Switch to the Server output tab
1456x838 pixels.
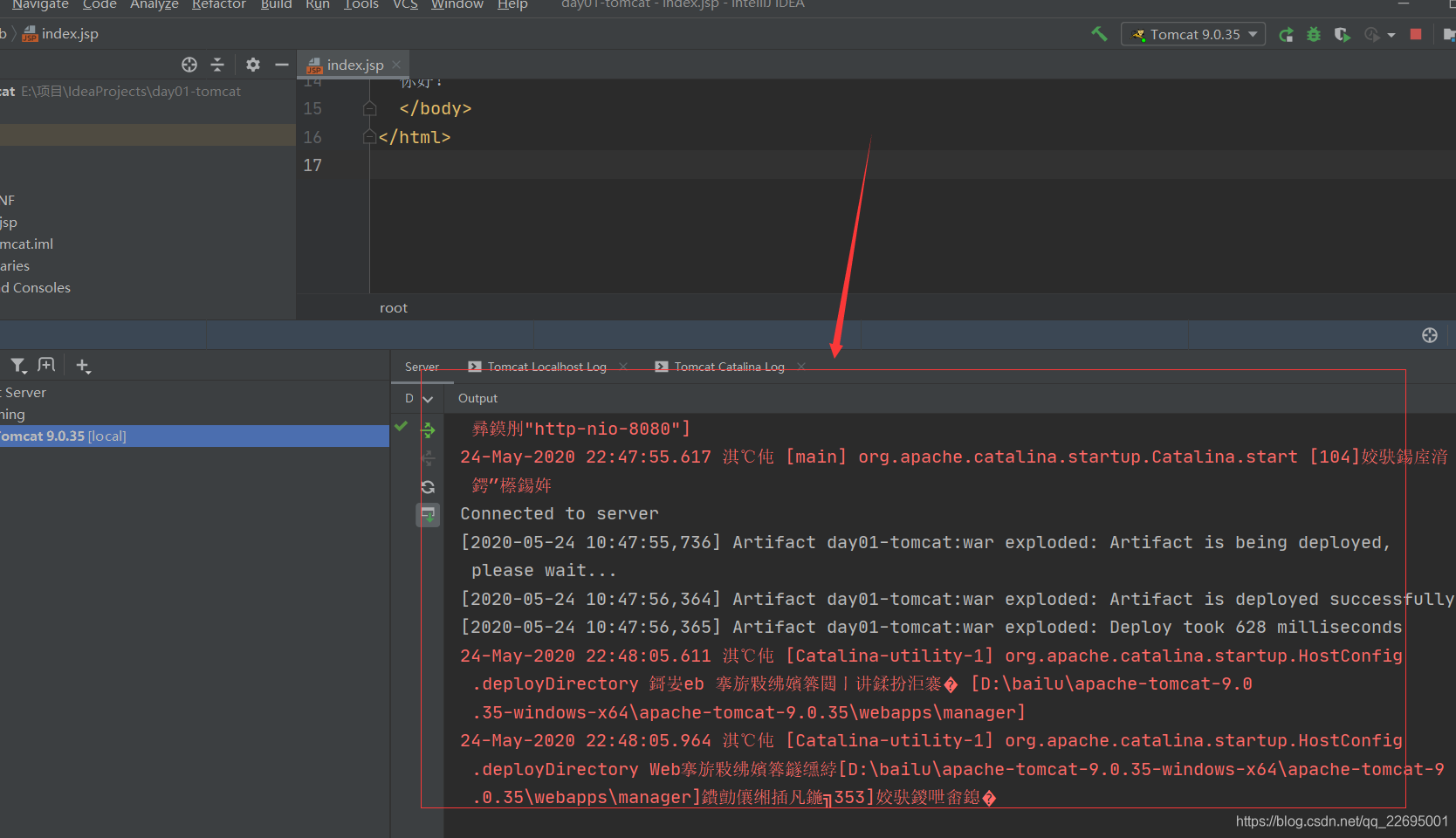(422, 367)
